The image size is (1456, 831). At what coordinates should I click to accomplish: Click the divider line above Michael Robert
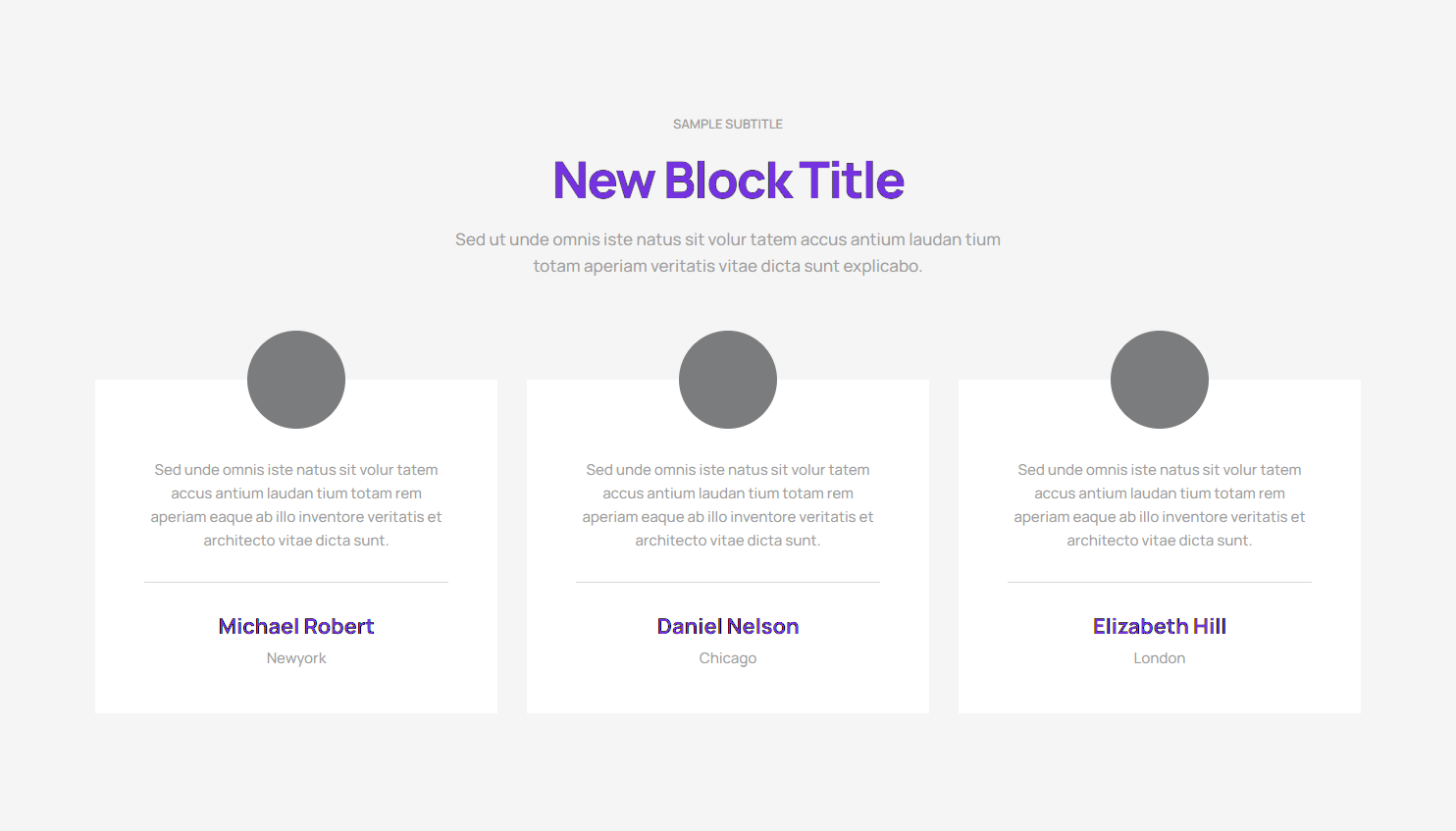tap(296, 583)
